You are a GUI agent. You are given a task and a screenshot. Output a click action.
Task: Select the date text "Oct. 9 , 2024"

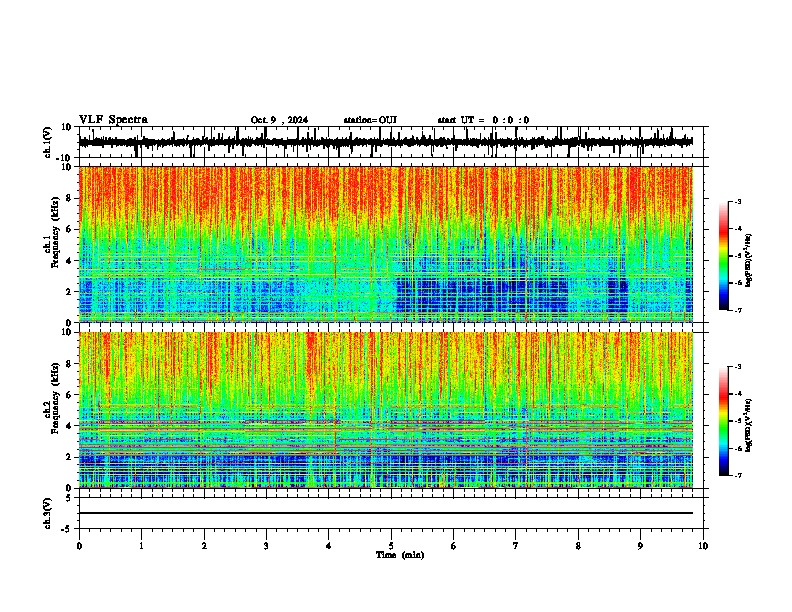click(x=279, y=120)
